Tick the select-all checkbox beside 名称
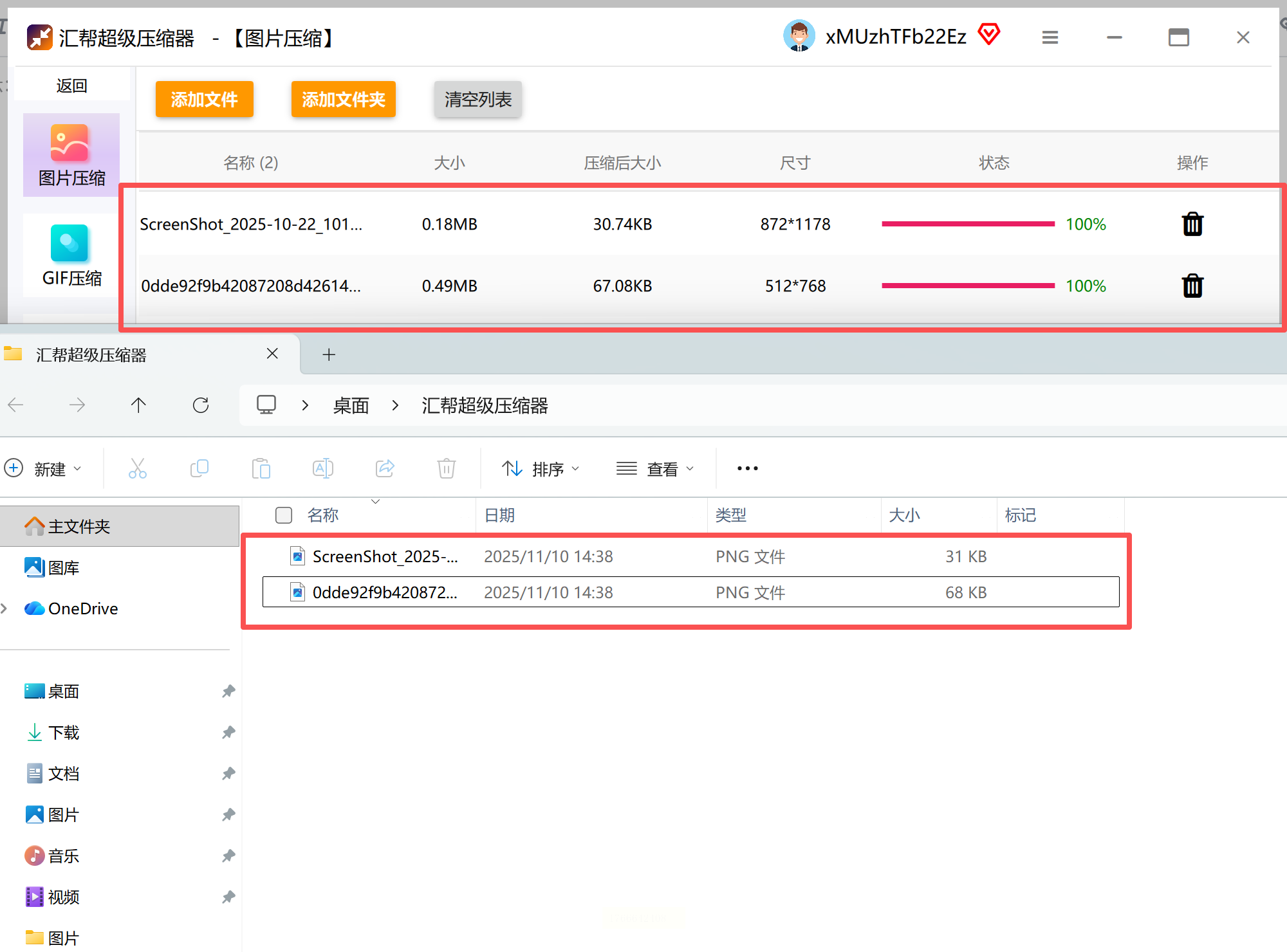Screen dimensions: 1287x952 point(284,515)
